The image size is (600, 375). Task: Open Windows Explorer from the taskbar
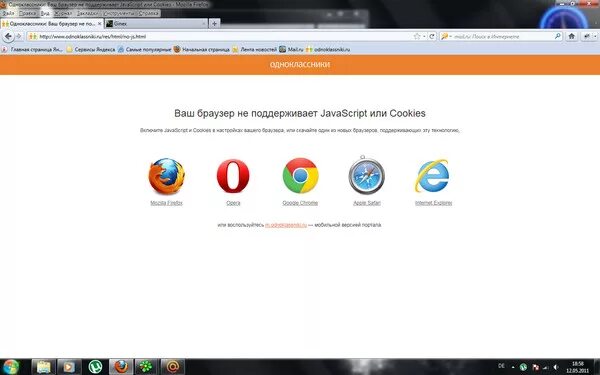(44, 367)
